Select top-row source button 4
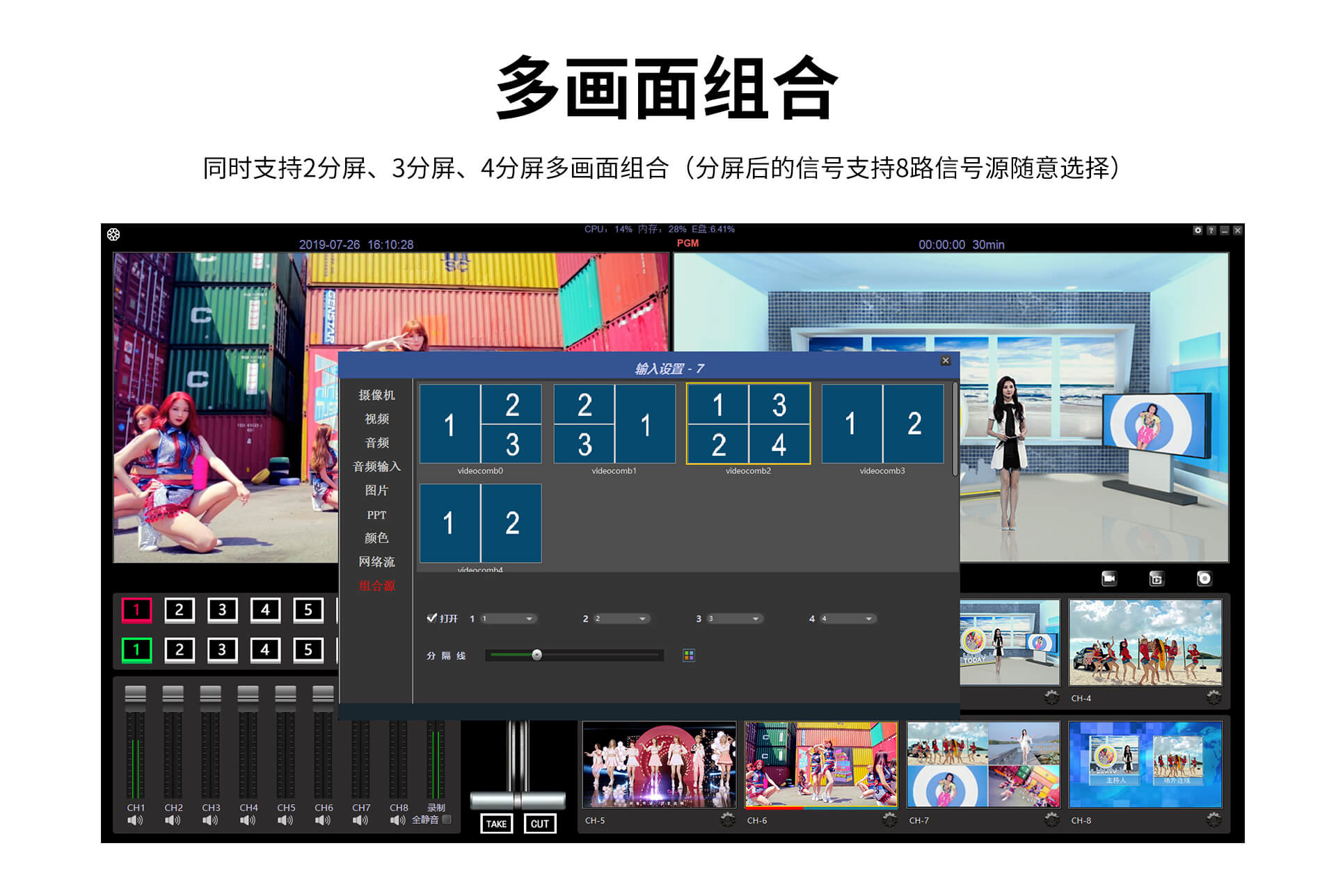 click(265, 610)
